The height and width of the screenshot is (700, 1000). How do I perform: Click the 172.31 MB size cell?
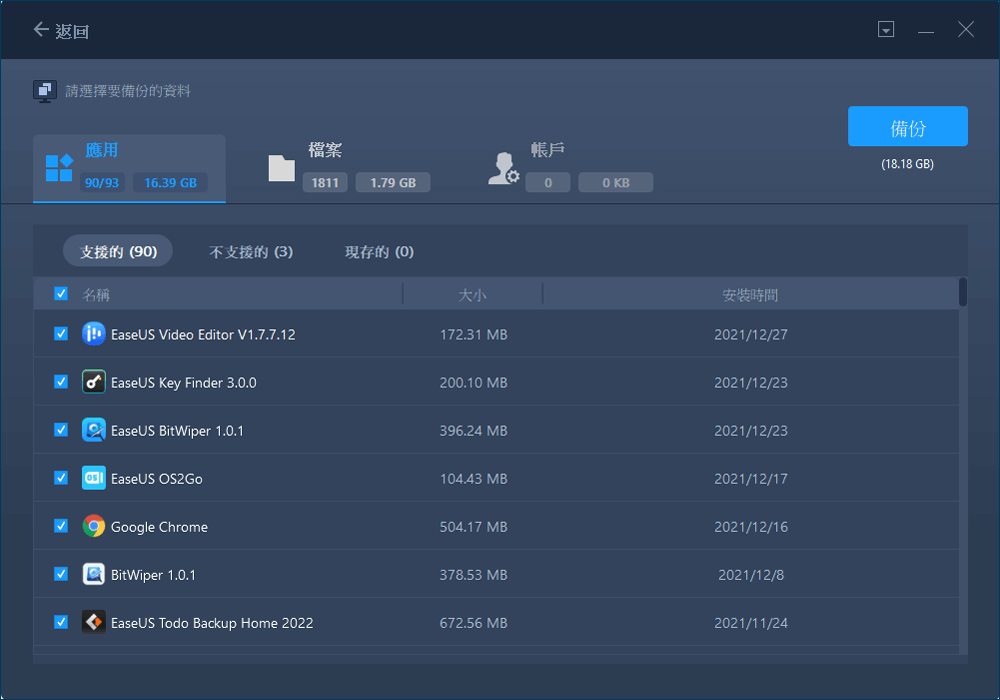tap(473, 335)
